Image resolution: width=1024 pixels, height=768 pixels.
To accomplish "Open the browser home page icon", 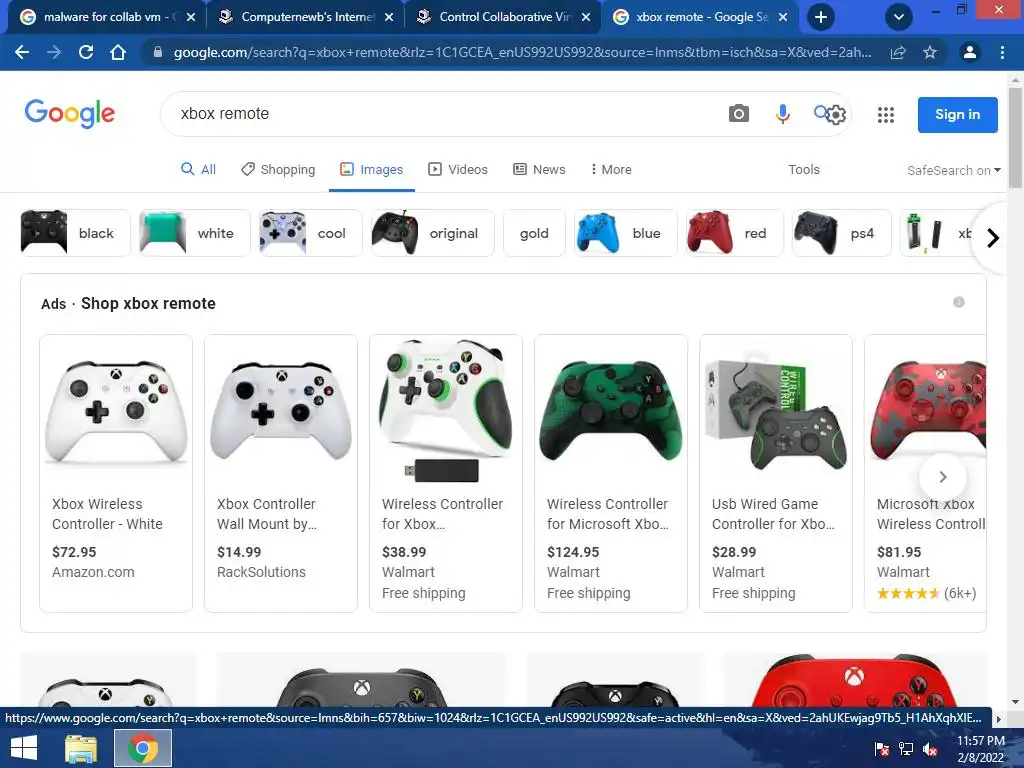I will point(118,52).
